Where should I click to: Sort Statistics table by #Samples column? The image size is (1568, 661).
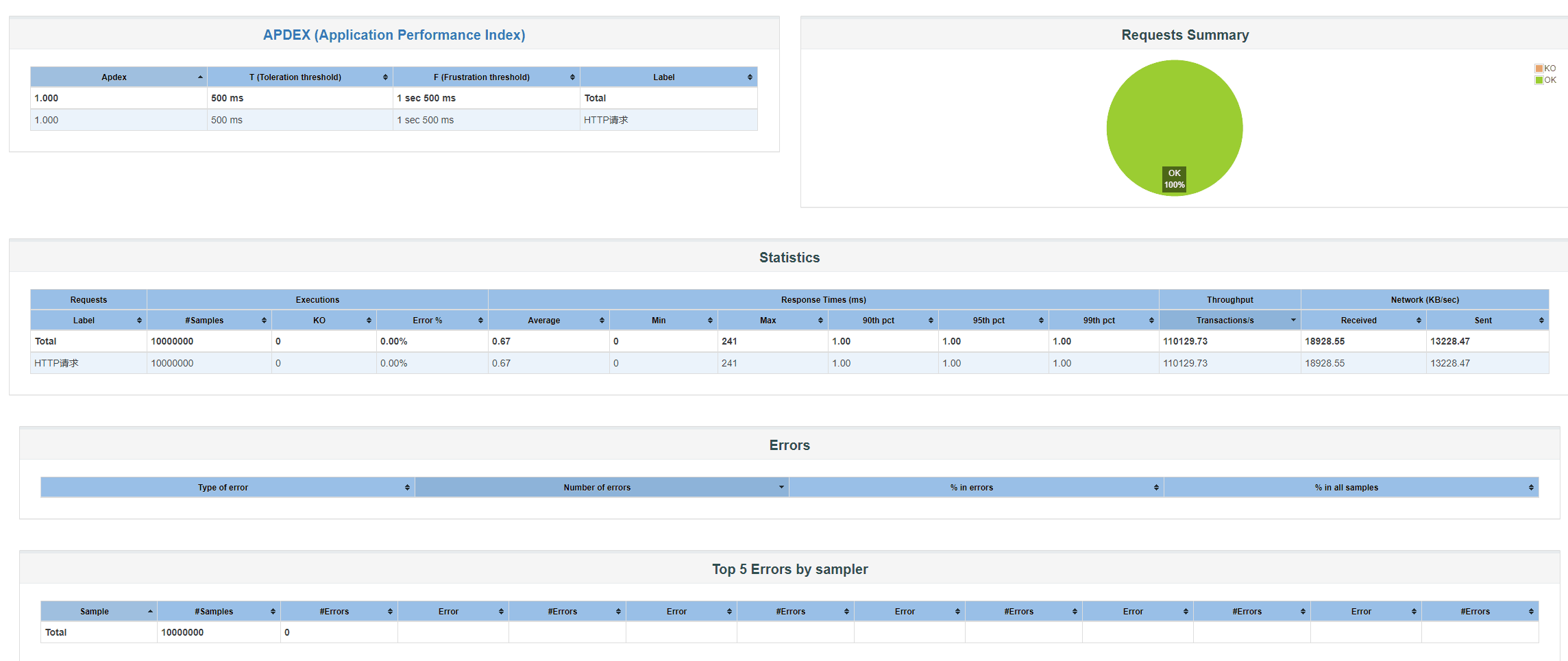(x=209, y=320)
